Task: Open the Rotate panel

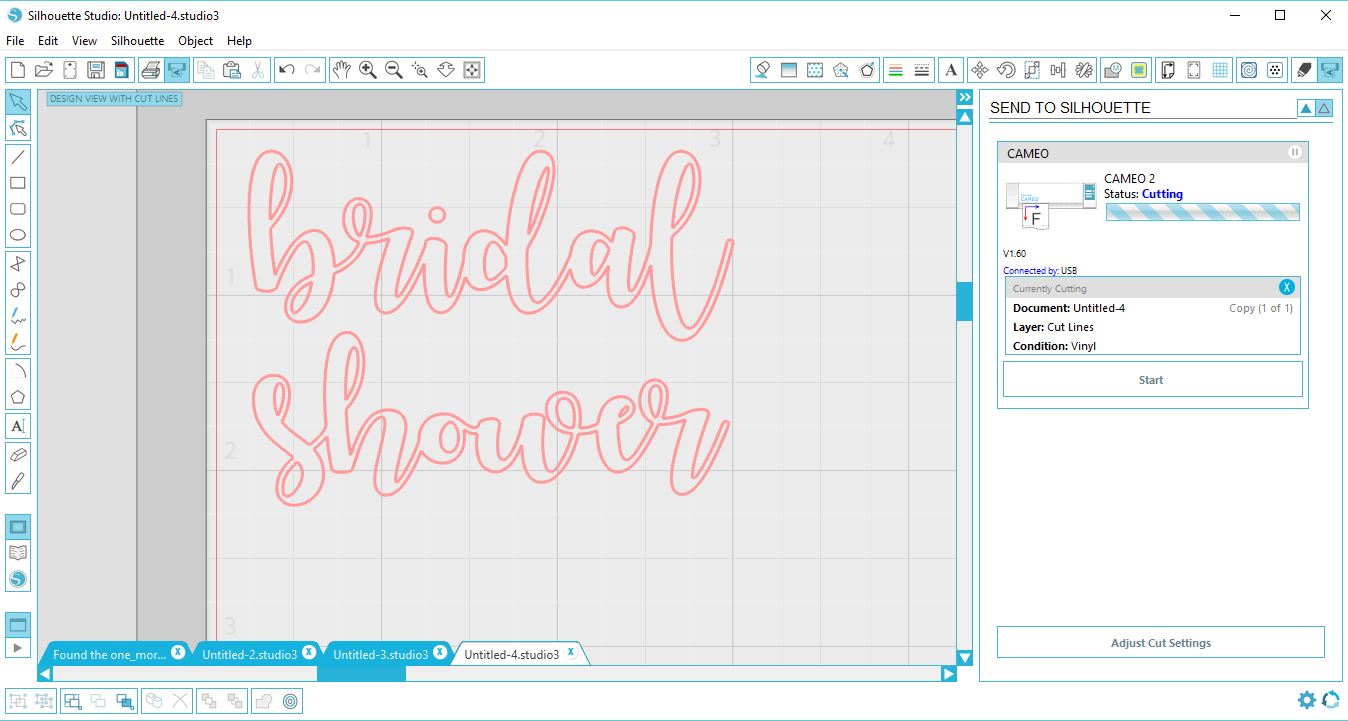Action: click(1006, 70)
